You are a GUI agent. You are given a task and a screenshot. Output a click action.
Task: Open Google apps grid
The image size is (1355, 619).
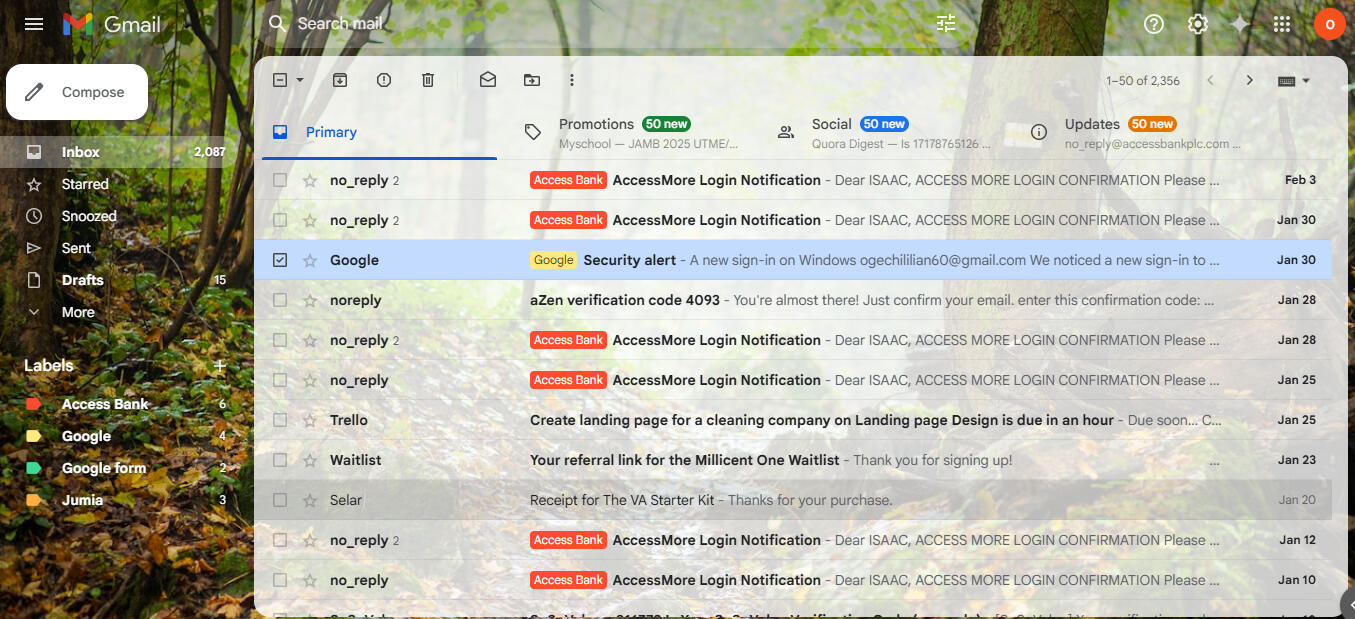point(1282,24)
